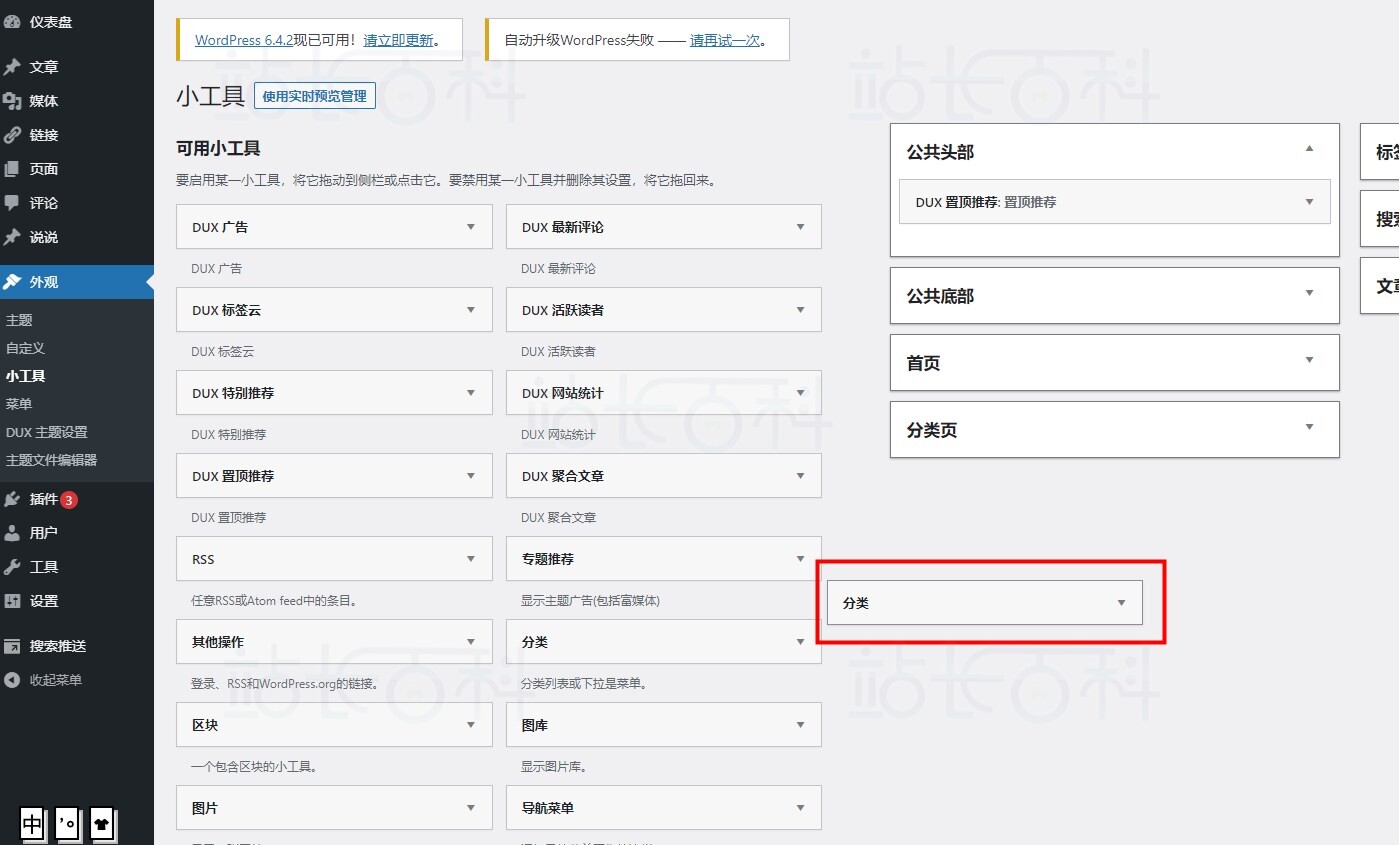Expand DUX 置顶推荐 widget inside 公共头部
The width and height of the screenshot is (1399, 845).
[1310, 202]
